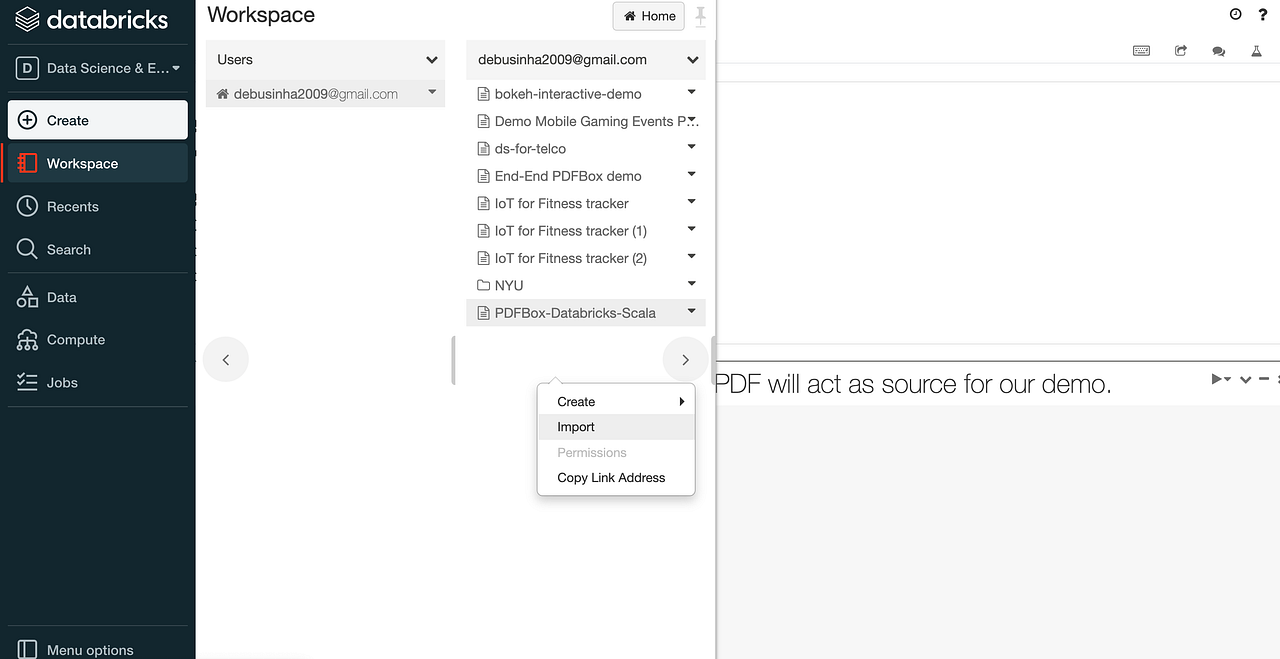Open the experiments flask icon
Image resolution: width=1280 pixels, height=659 pixels.
pyautogui.click(x=1256, y=51)
